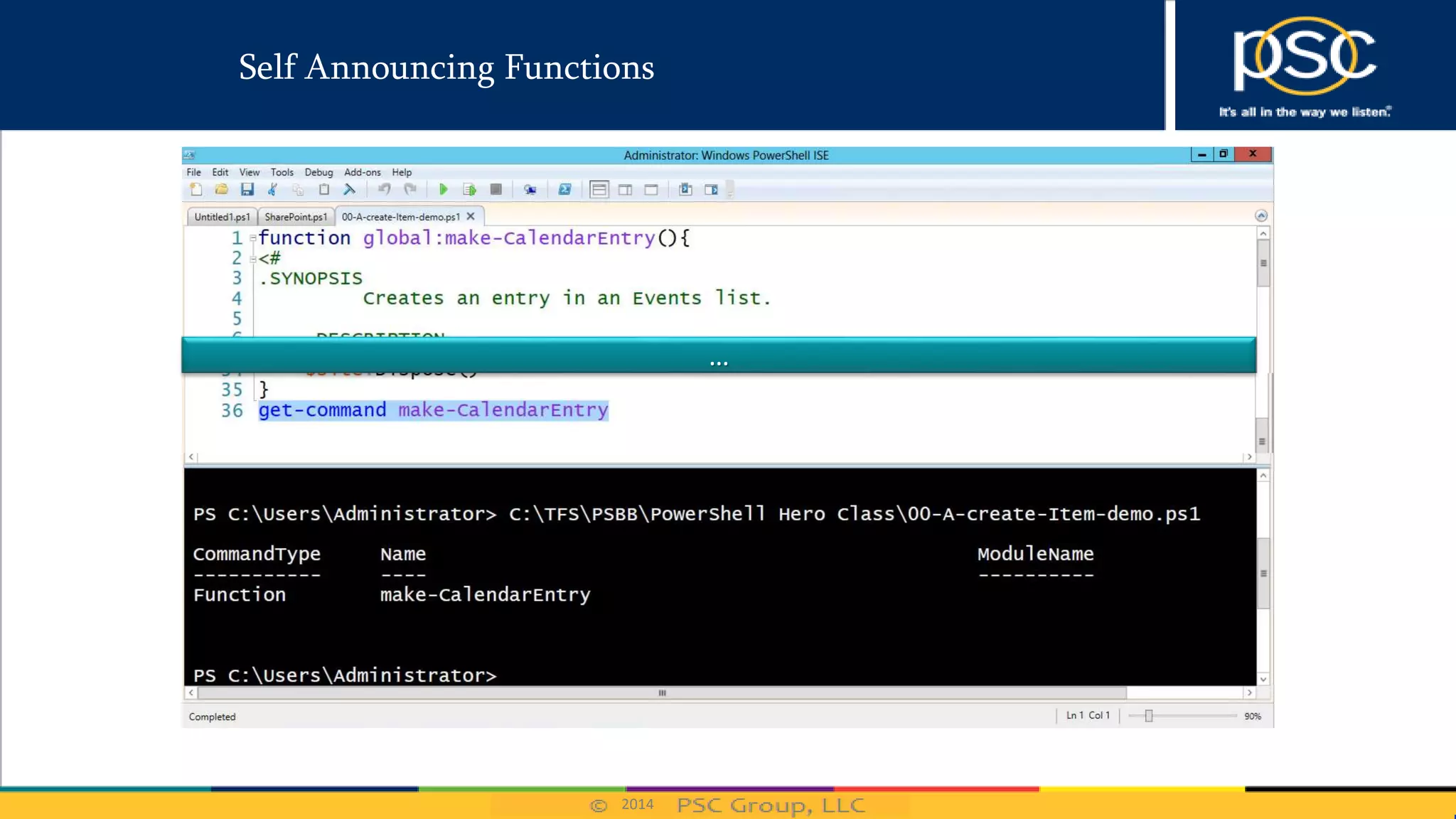Select Show Script Pane Maximized icon
1456x819 pixels.
point(651,189)
